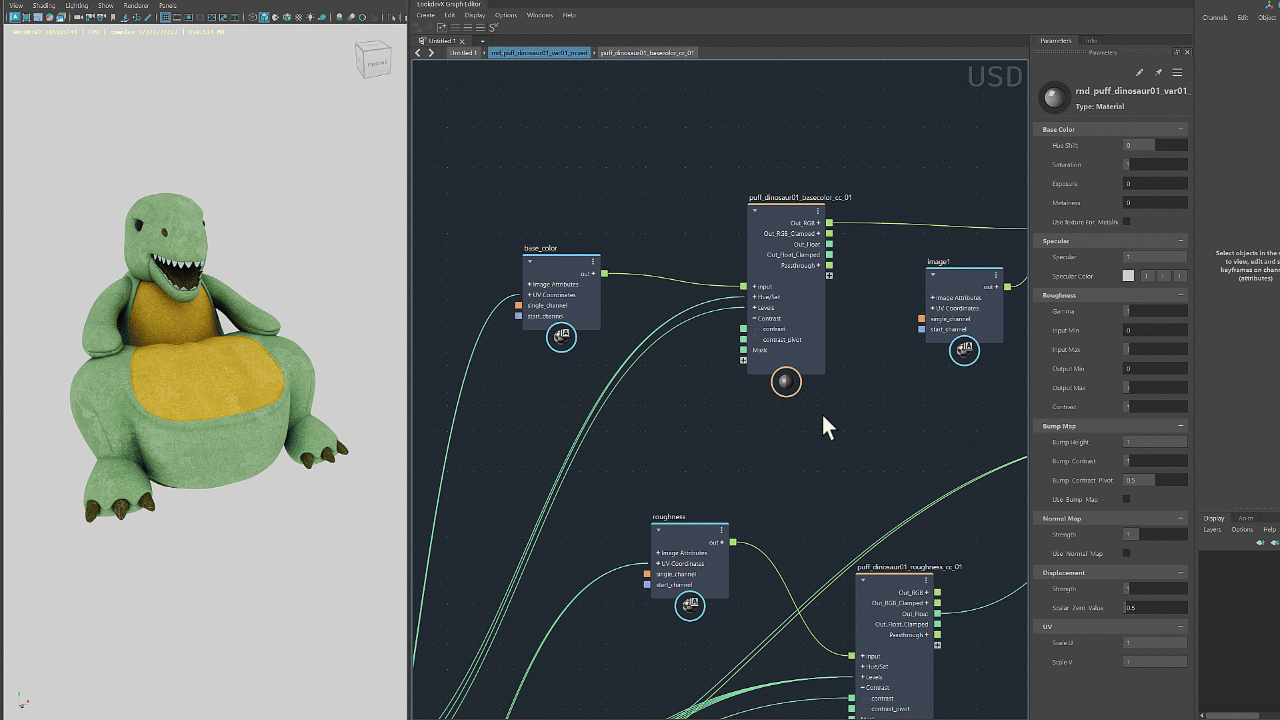Viewport: 1280px width, 720px height.
Task: Collapse the Base Color section
Action: point(1180,129)
